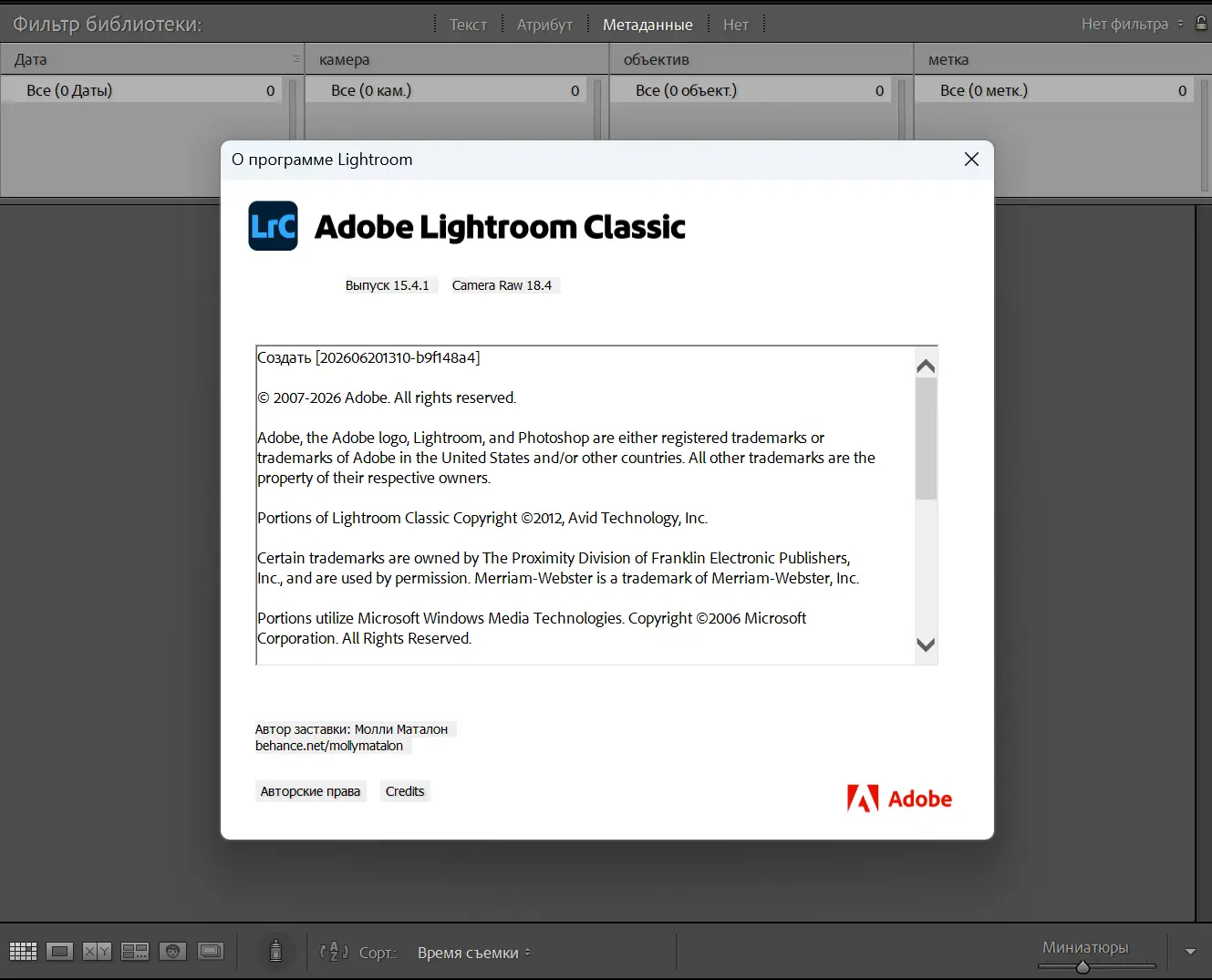This screenshot has width=1212, height=980.
Task: Click the © 2007-2026 Adobe copyright line
Action: coord(387,397)
